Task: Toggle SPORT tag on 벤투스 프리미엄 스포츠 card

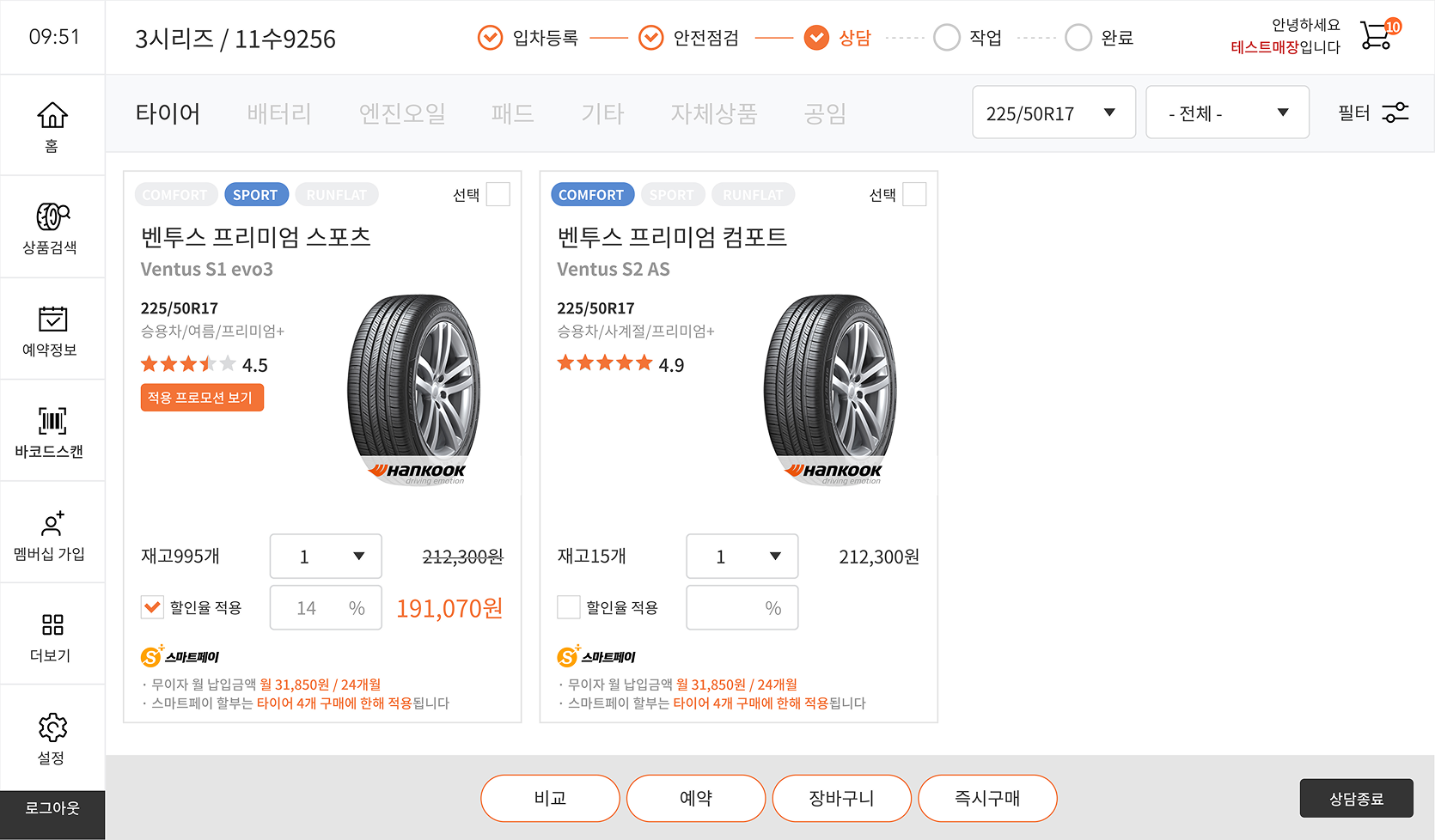Action: click(255, 195)
